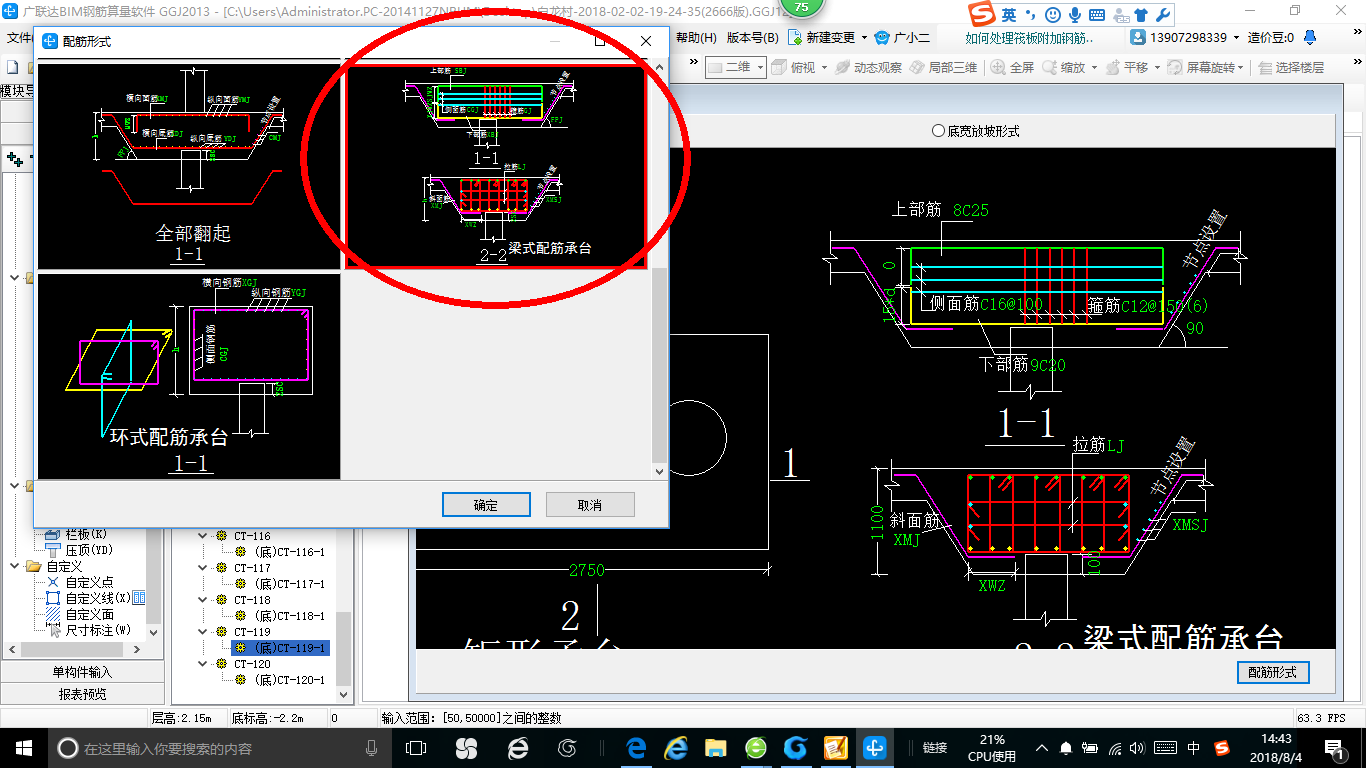Select the (底)CT-120-1 component

click(x=289, y=680)
